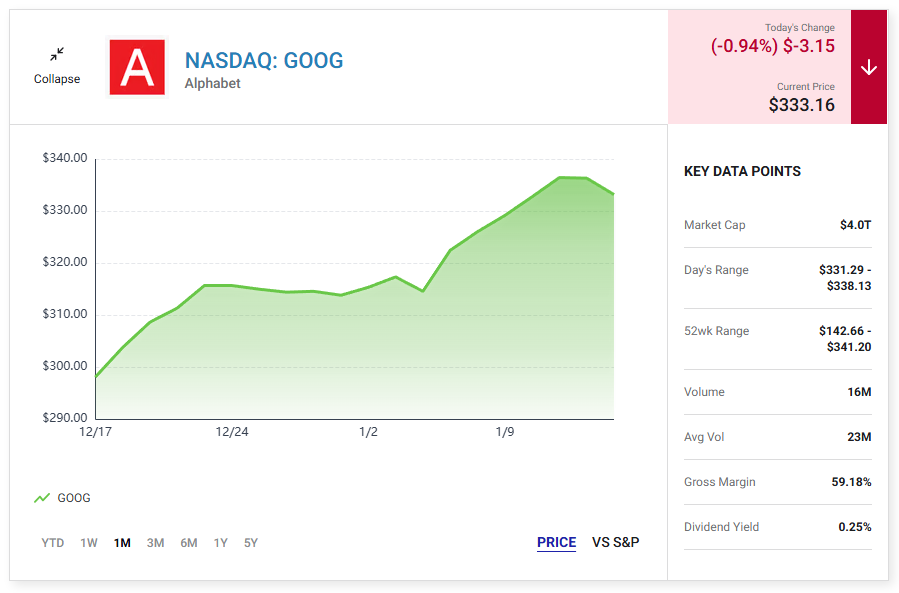Viewport: 899px width, 593px height.
Task: Click the Dividend Yield label
Action: [721, 527]
